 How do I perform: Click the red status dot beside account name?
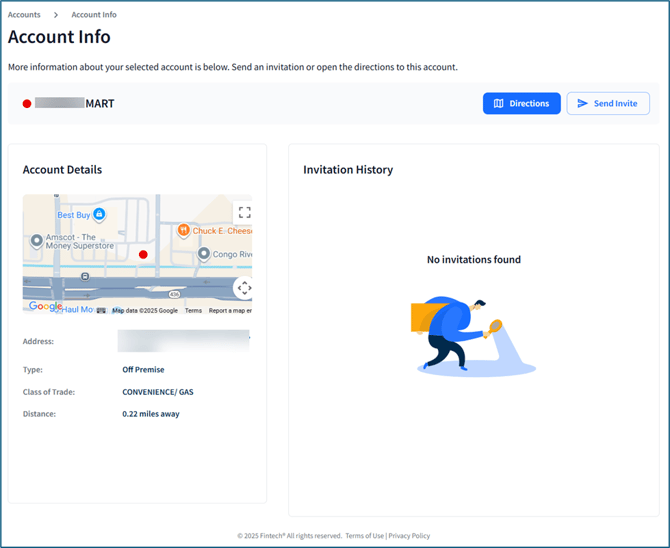tap(27, 104)
